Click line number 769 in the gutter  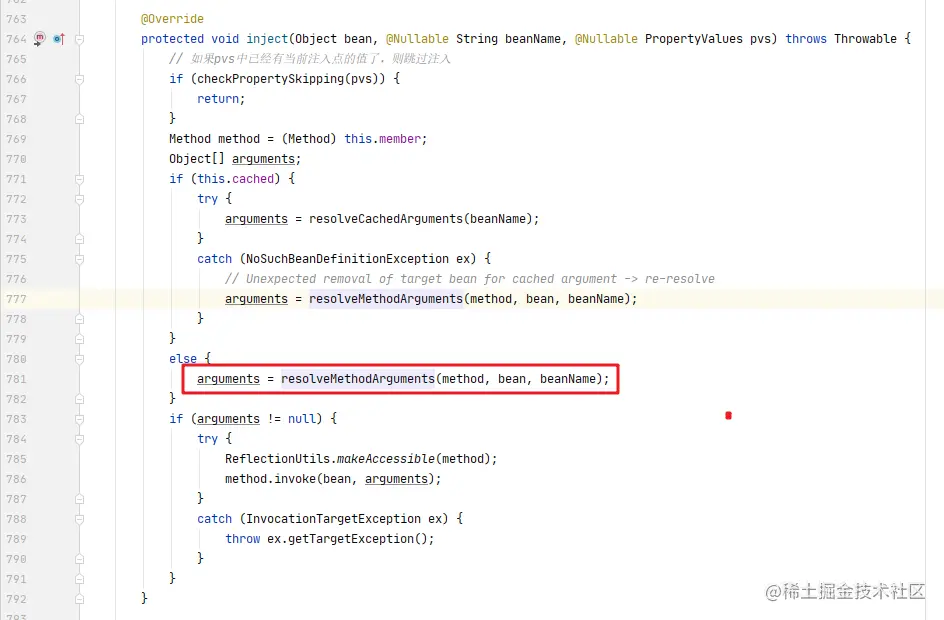click(16, 139)
